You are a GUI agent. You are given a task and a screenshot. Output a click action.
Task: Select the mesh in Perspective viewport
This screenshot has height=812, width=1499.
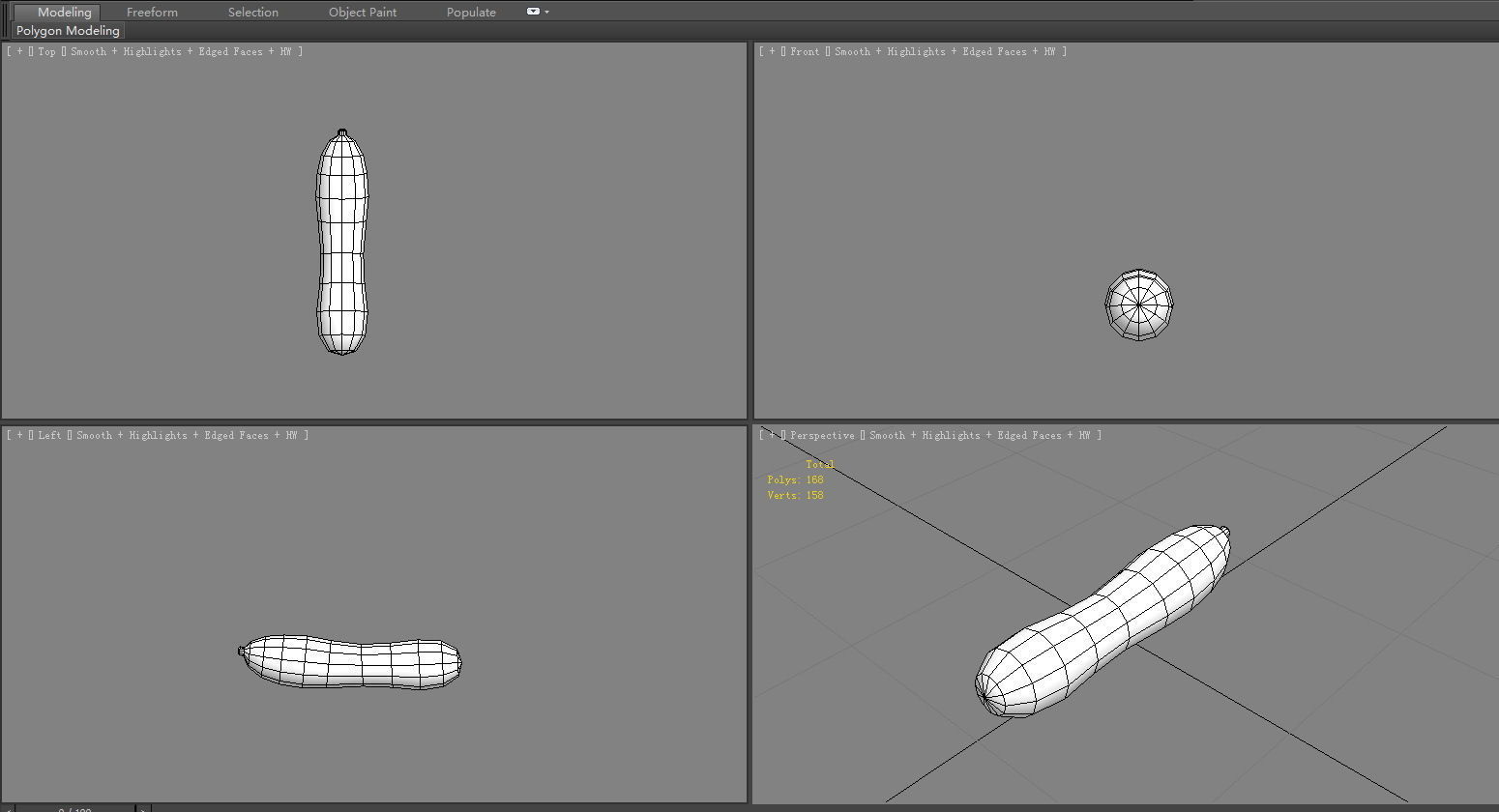(1102, 621)
